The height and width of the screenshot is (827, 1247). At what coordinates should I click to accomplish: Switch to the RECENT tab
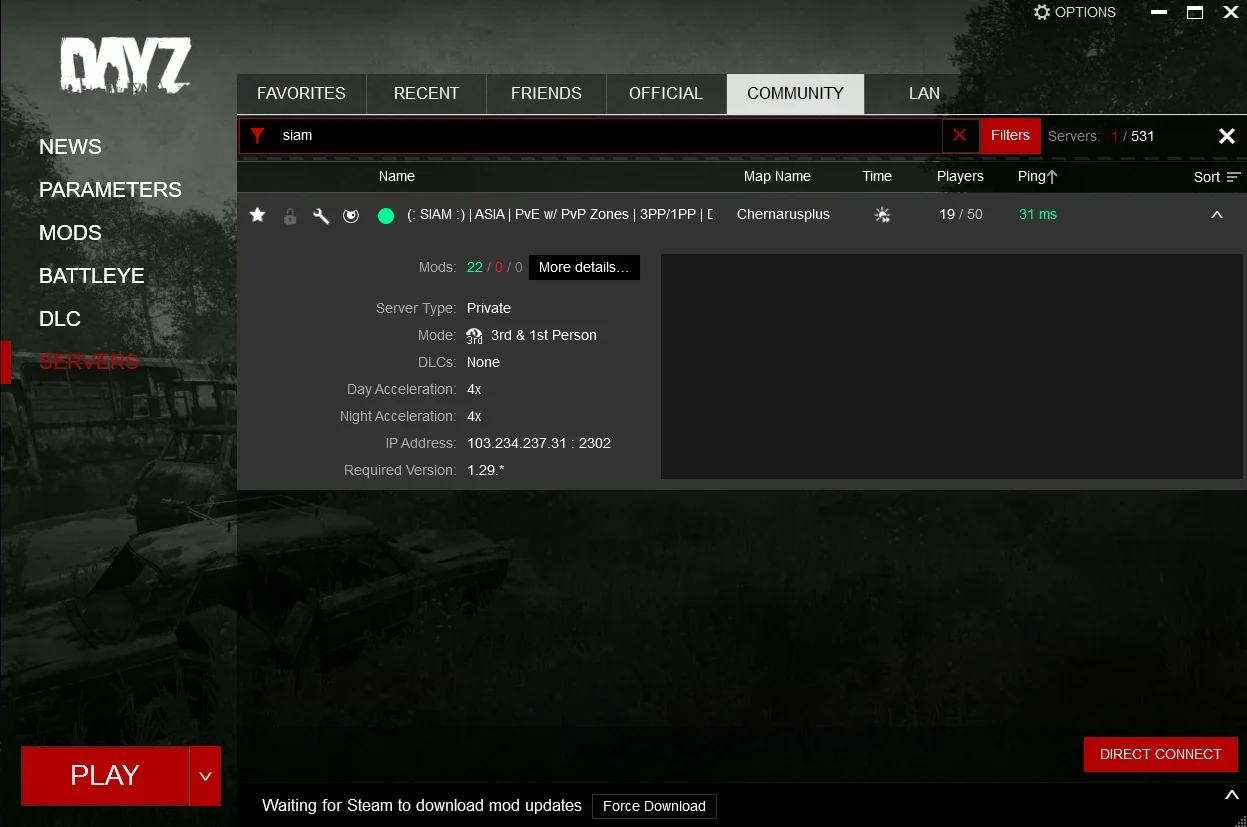coord(426,93)
